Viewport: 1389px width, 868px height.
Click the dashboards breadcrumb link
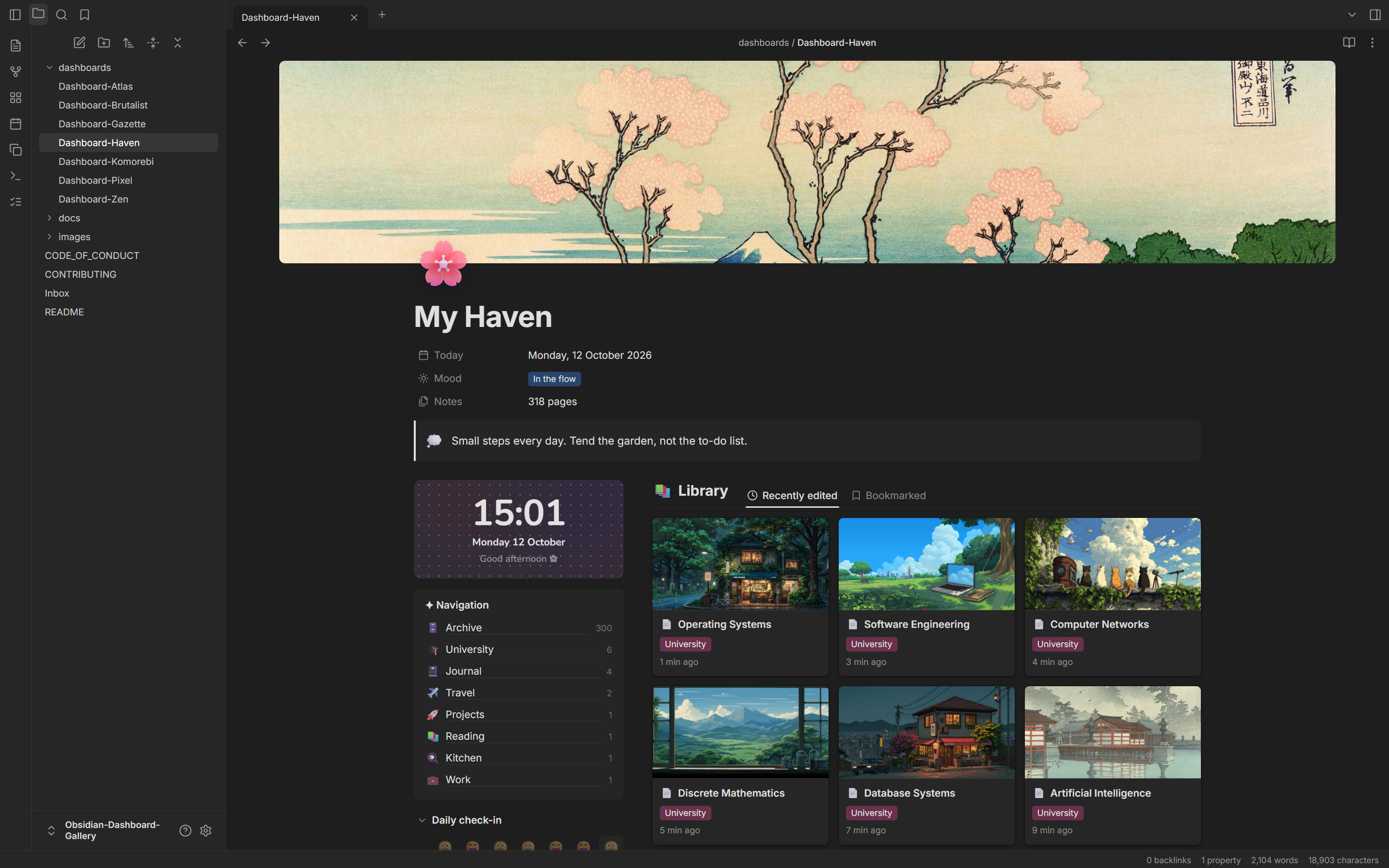coord(763,42)
